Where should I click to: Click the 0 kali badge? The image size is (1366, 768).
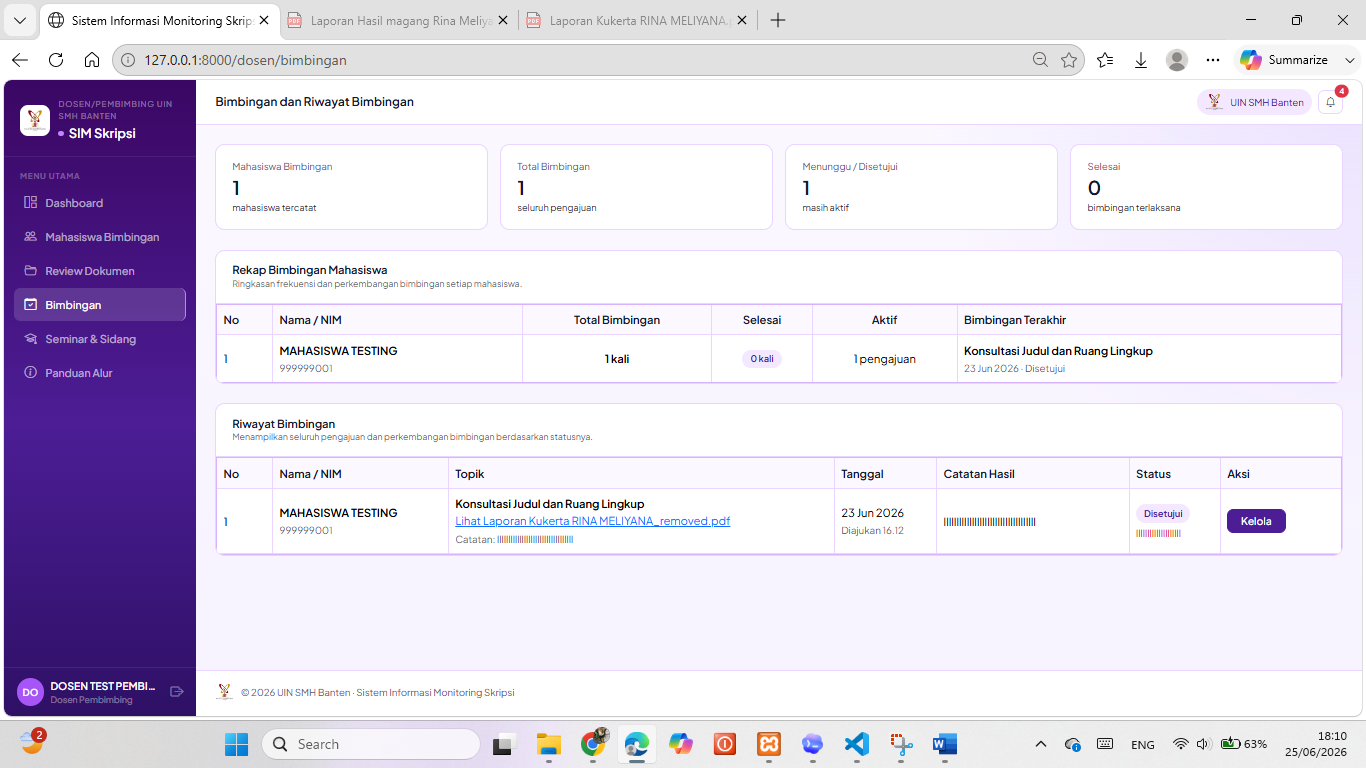(x=762, y=359)
